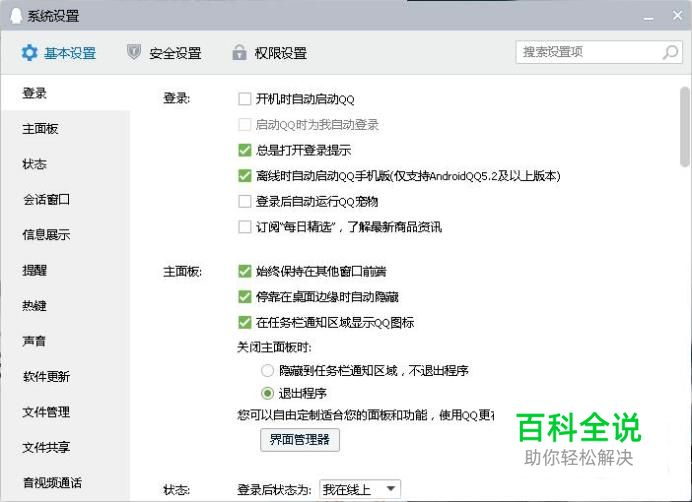Viewport: 692px width, 502px height.
Task: Uncheck 总是打开登录提示
Action: click(244, 150)
